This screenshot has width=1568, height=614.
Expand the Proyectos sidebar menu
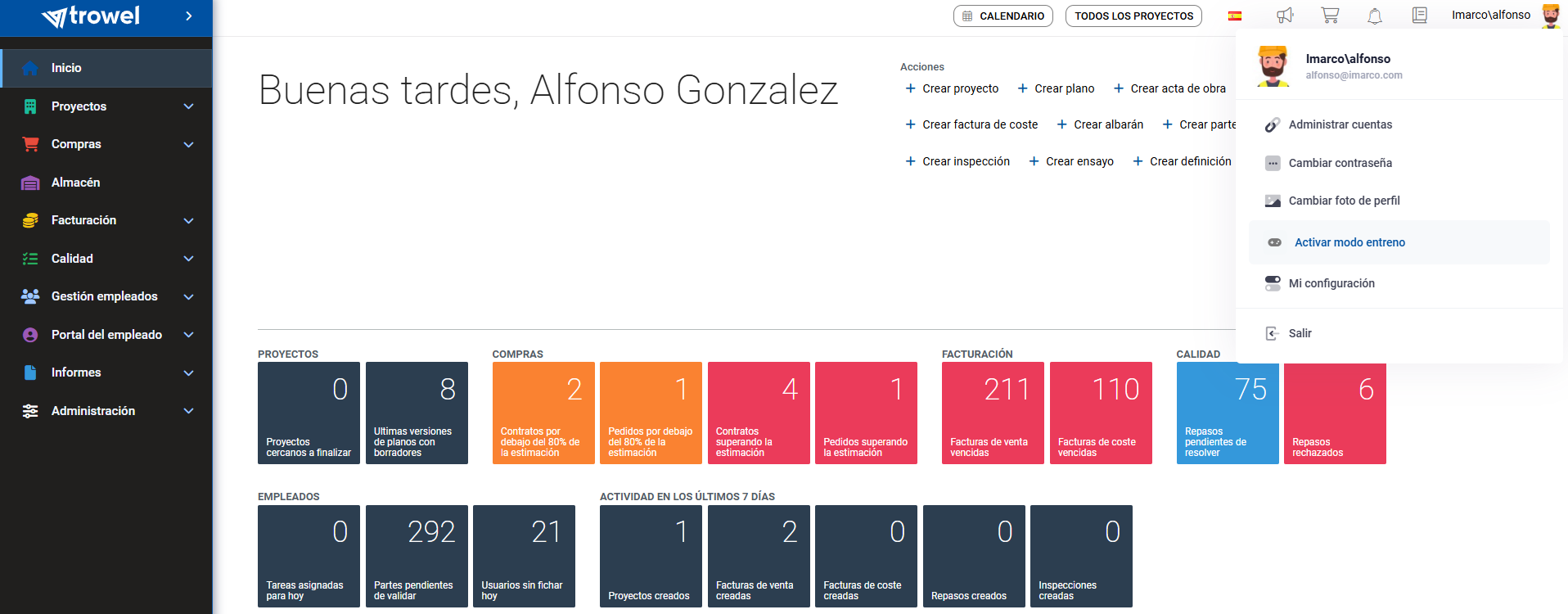(189, 106)
